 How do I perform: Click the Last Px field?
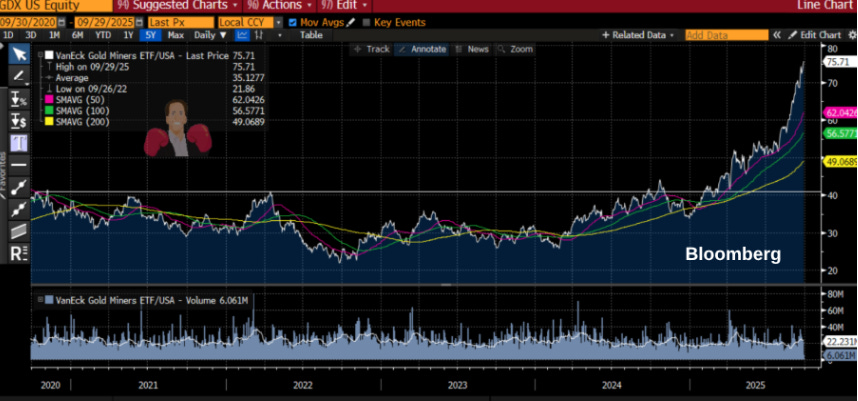[181, 22]
